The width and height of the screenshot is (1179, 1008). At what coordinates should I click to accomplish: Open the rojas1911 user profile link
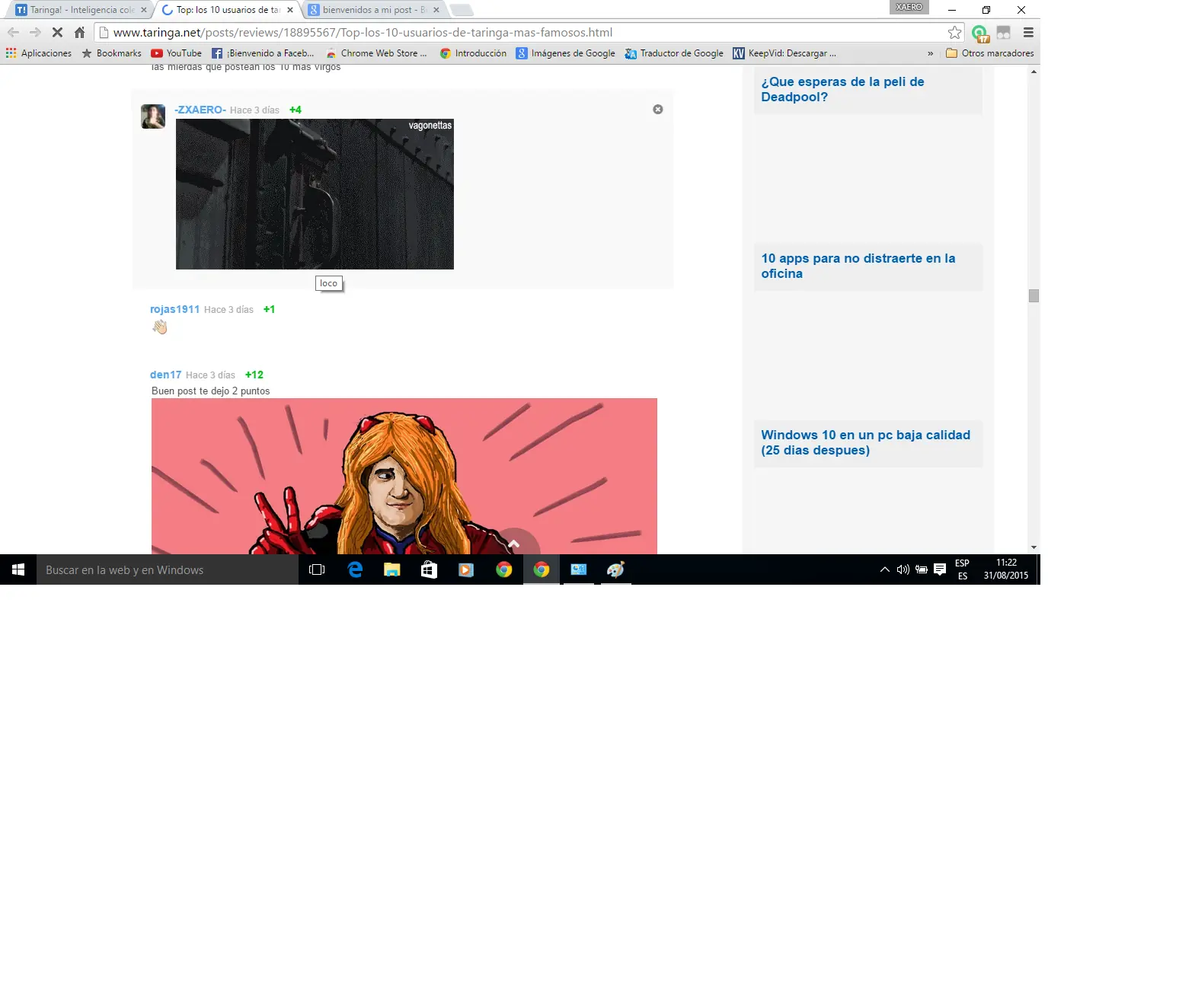click(x=174, y=309)
